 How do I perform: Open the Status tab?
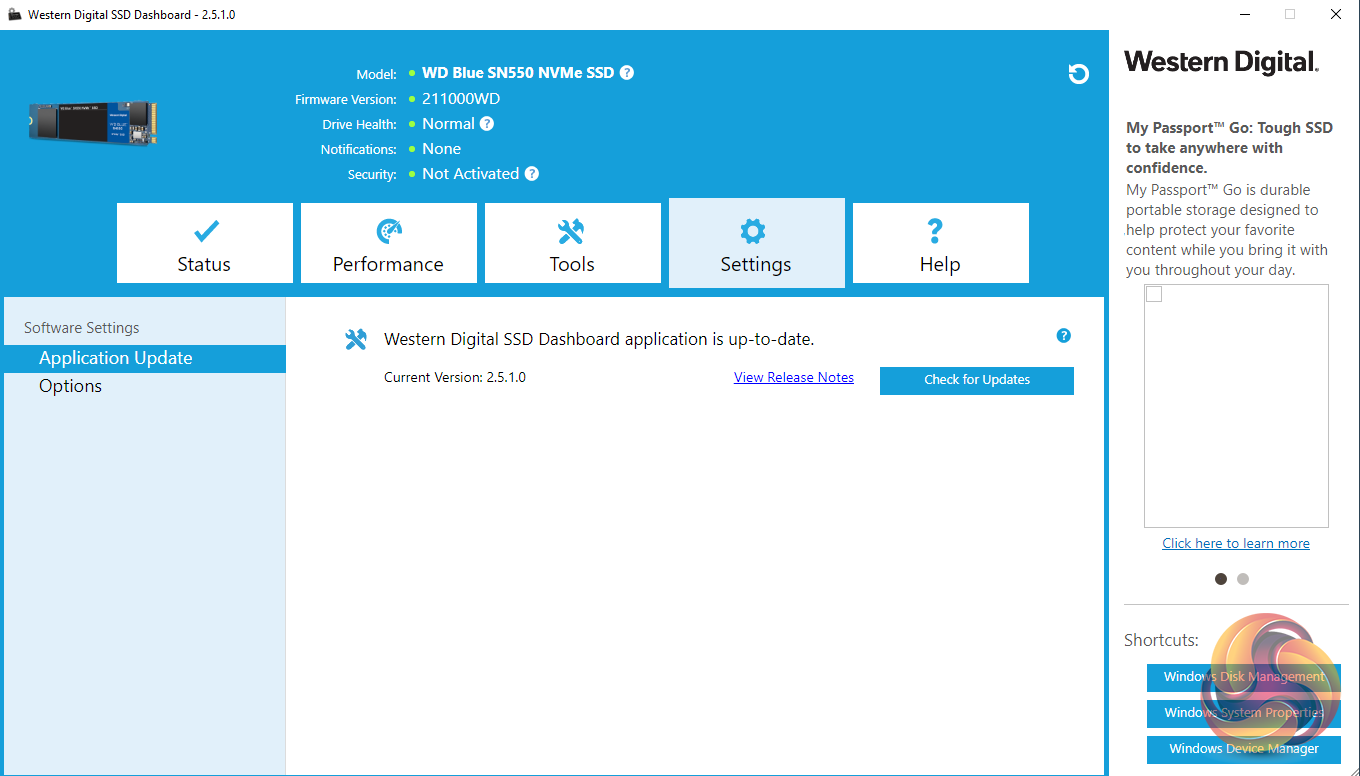click(x=205, y=243)
